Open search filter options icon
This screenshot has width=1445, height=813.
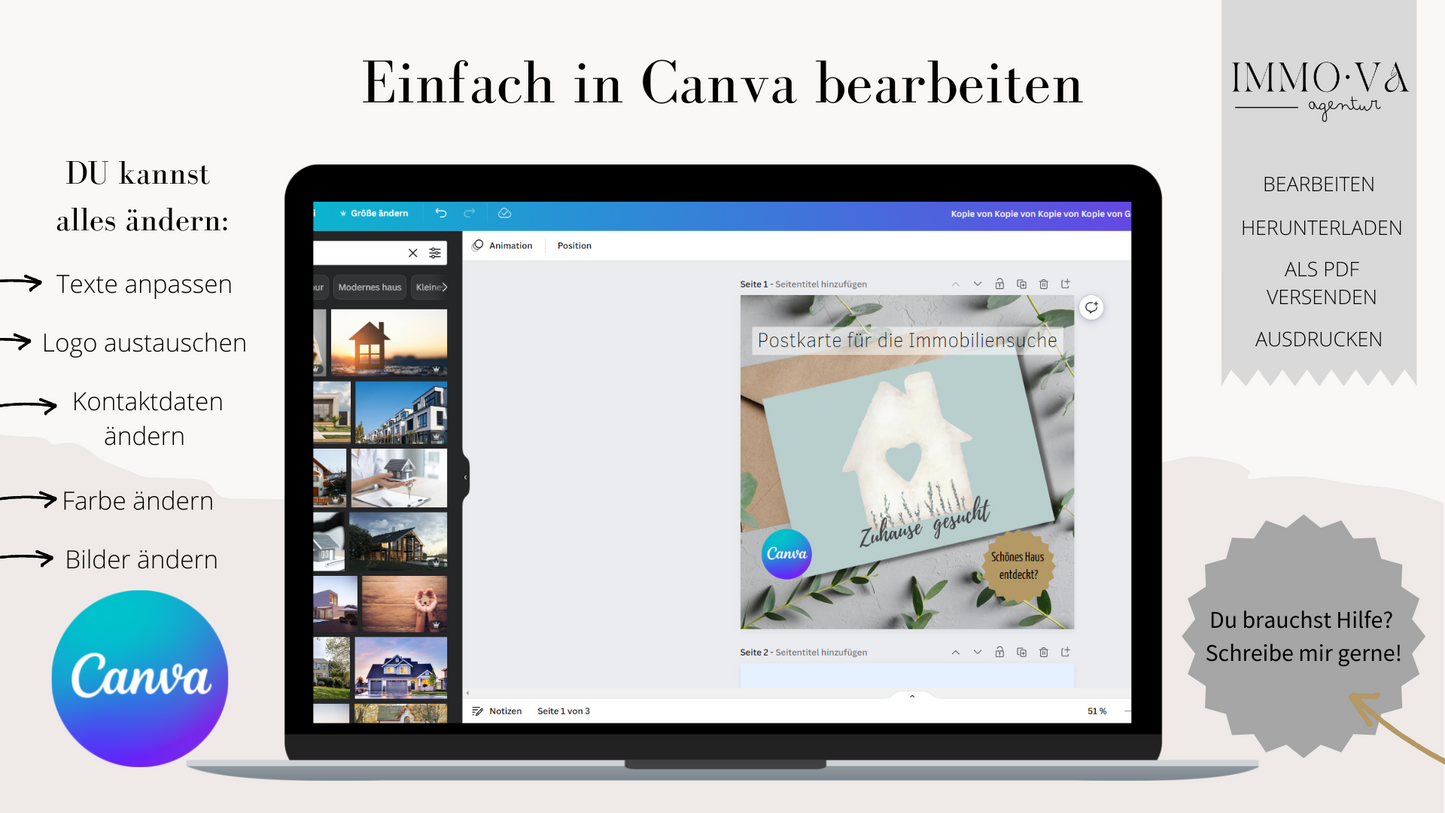point(435,253)
